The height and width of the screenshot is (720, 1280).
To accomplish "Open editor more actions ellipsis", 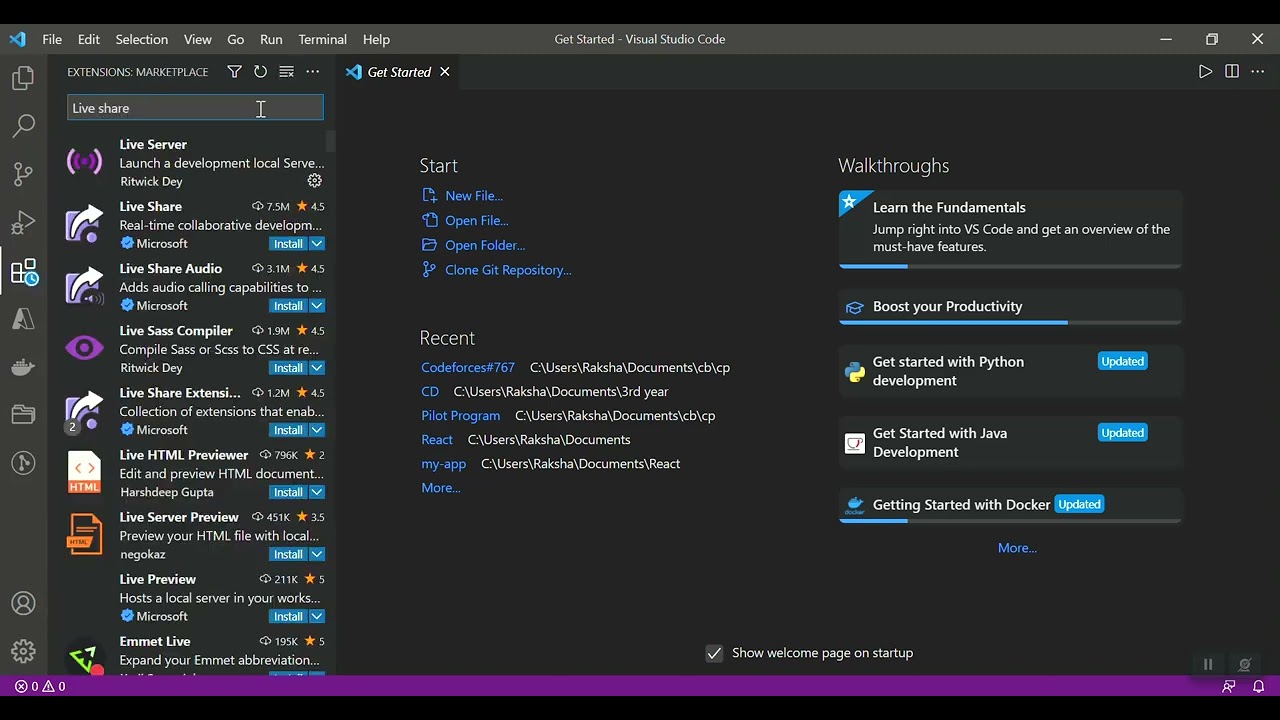I will 1258,72.
